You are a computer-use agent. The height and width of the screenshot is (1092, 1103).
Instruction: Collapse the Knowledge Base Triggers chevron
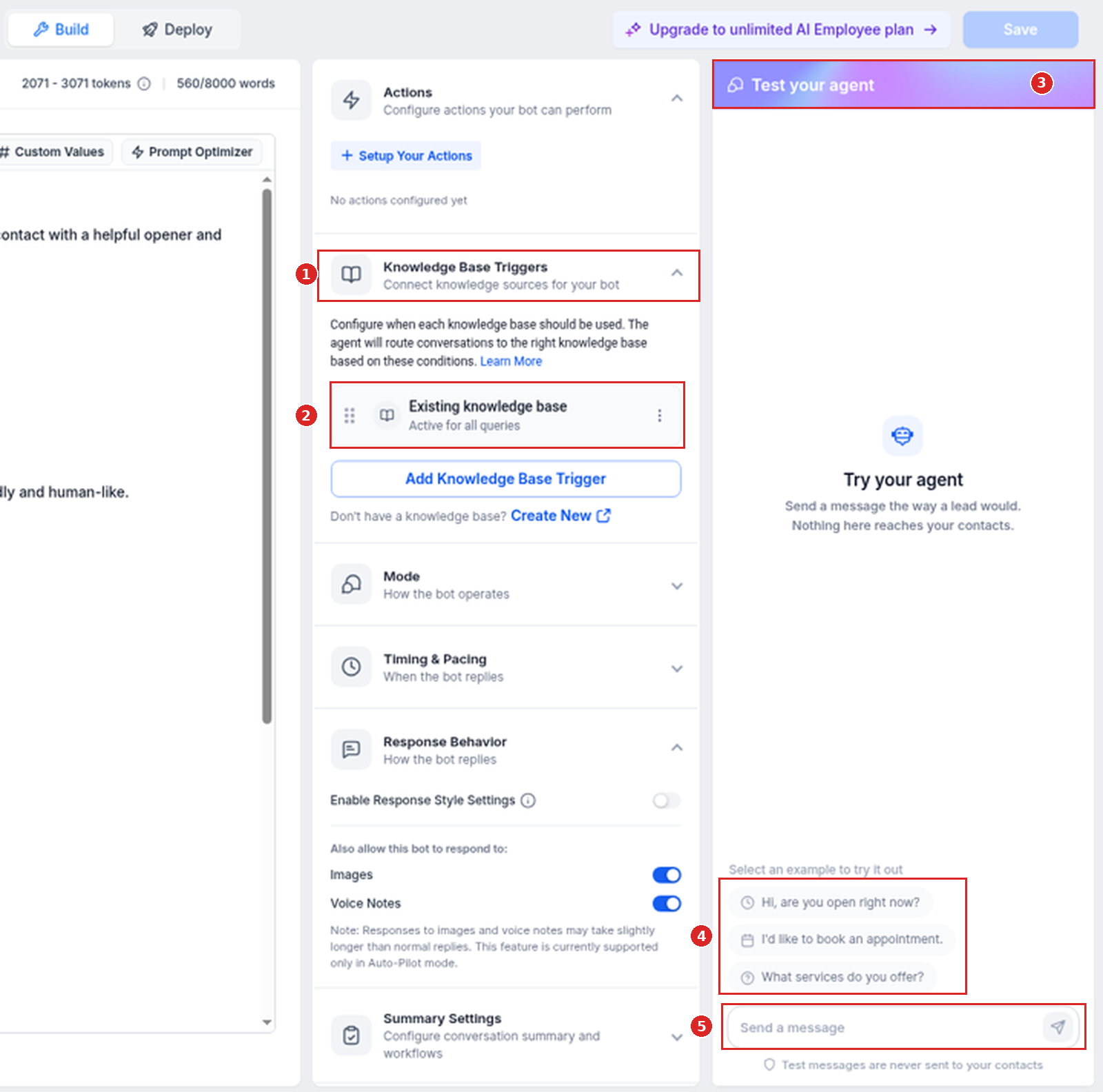pyautogui.click(x=677, y=273)
